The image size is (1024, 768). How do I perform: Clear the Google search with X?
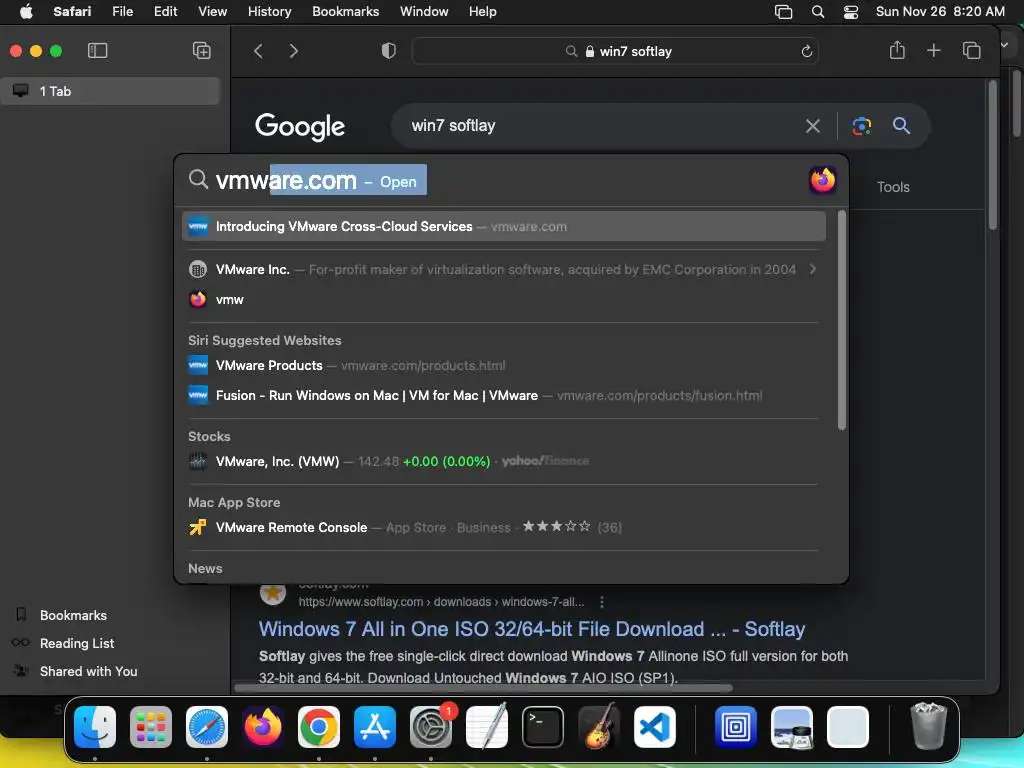click(812, 126)
